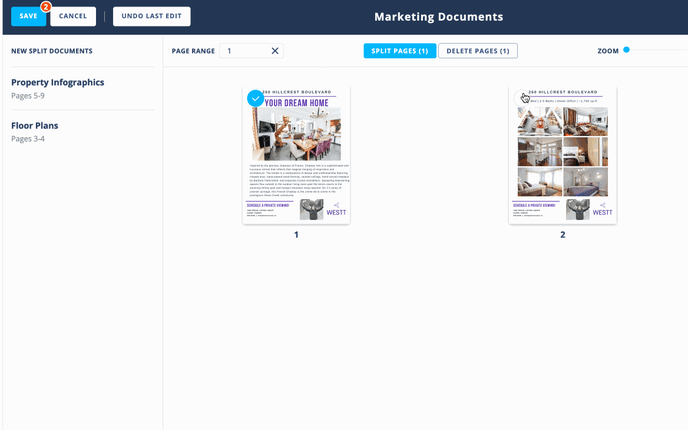This screenshot has width=688, height=430.
Task: Click the owl logo on page 2
Action: (x=578, y=208)
